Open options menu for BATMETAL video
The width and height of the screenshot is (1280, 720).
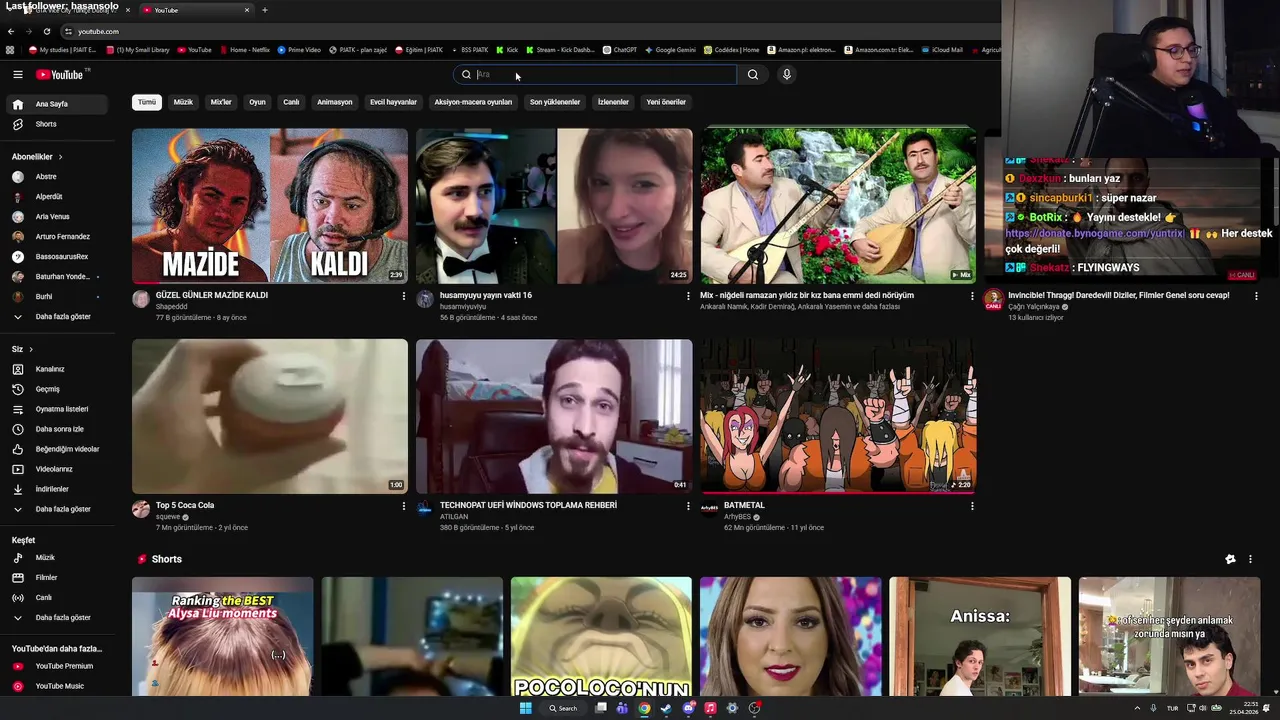pyautogui.click(x=972, y=506)
